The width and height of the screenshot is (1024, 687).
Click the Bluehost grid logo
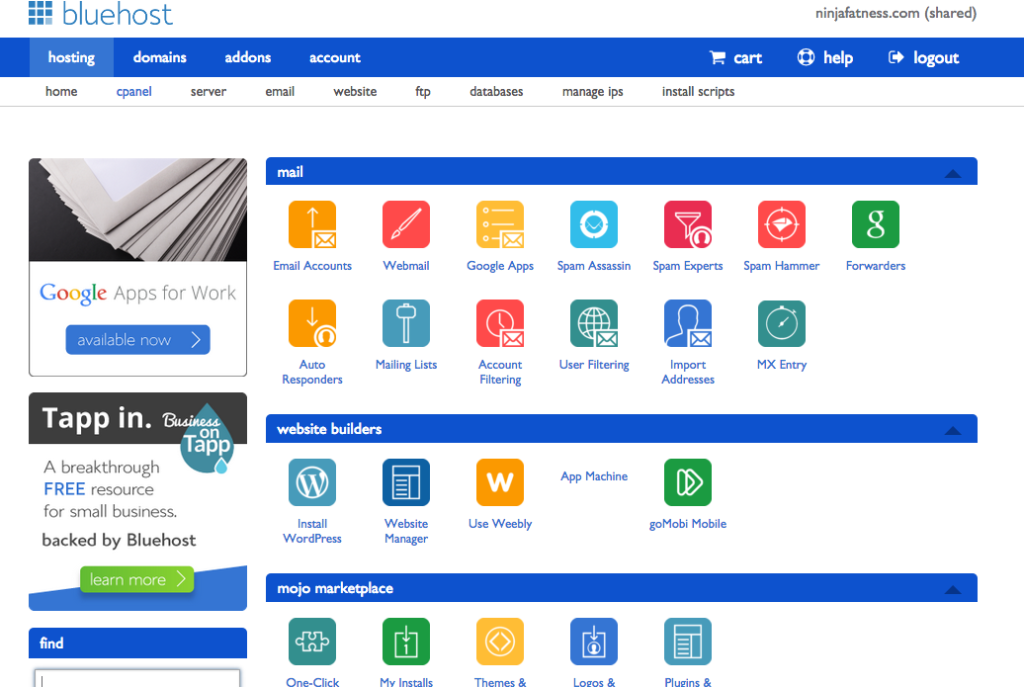click(40, 13)
